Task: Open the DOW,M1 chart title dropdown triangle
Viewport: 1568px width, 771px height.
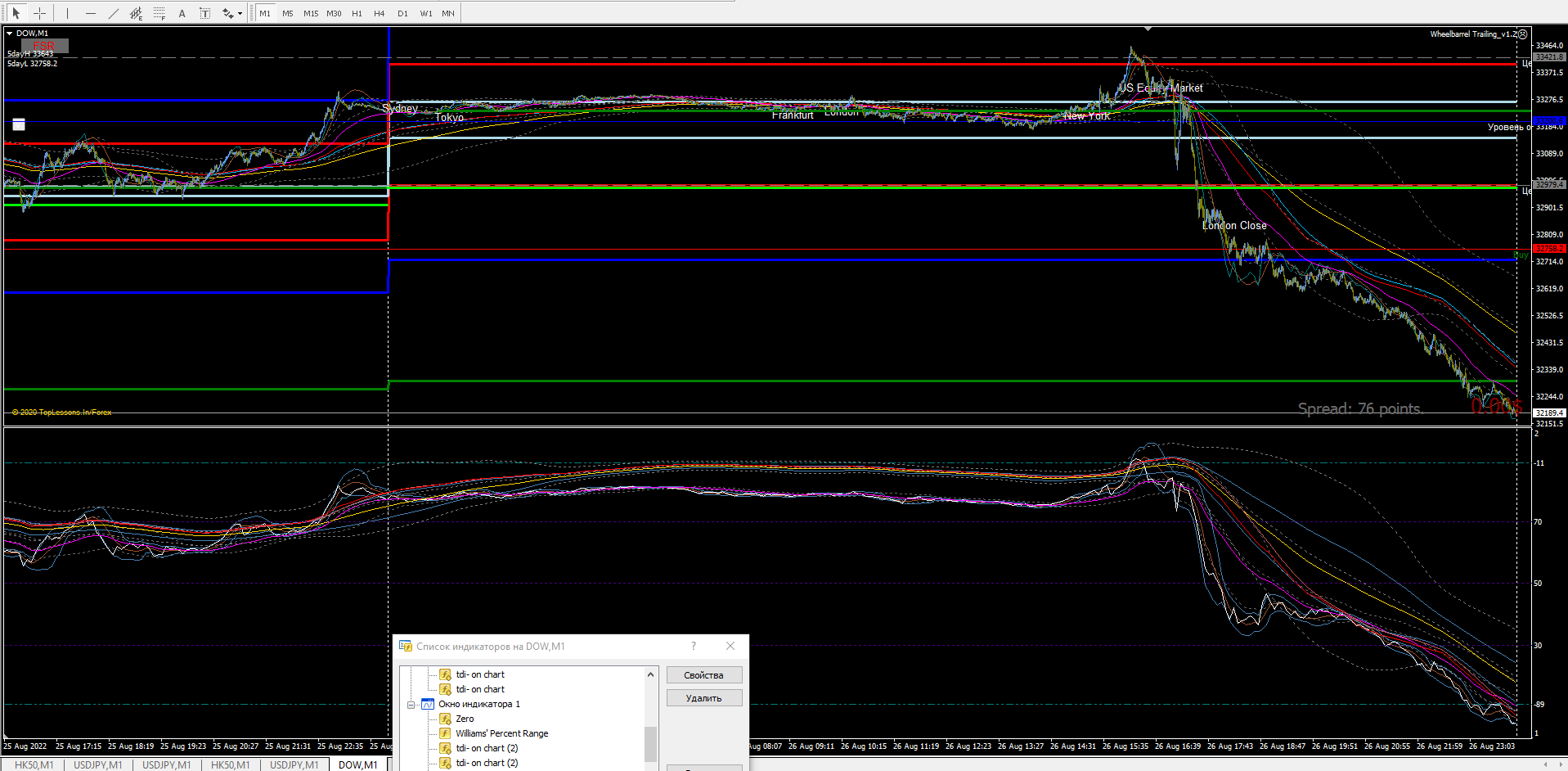Action: pyautogui.click(x=10, y=34)
